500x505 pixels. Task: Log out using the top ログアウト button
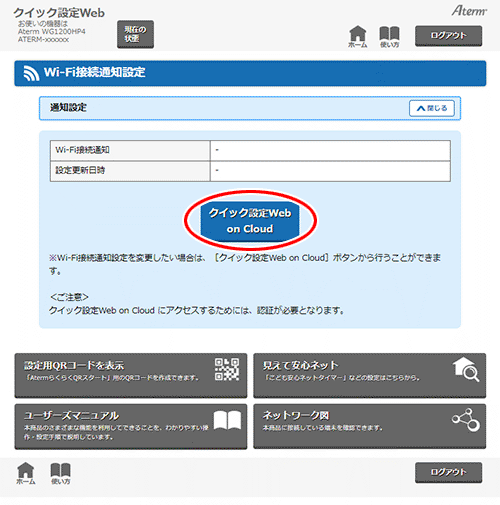click(x=448, y=36)
